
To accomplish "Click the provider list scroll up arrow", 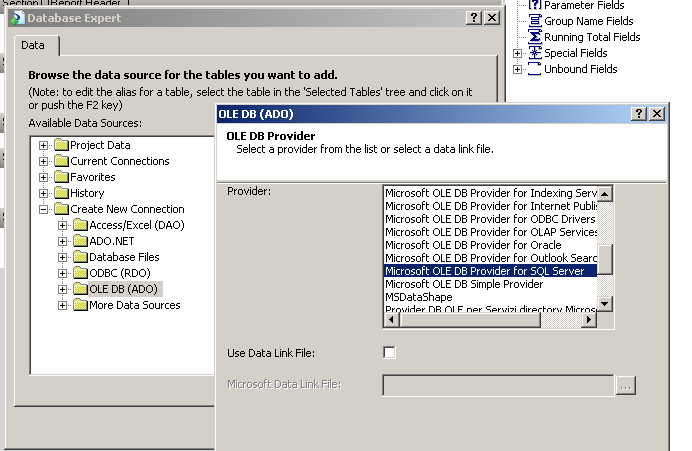I will tap(605, 194).
